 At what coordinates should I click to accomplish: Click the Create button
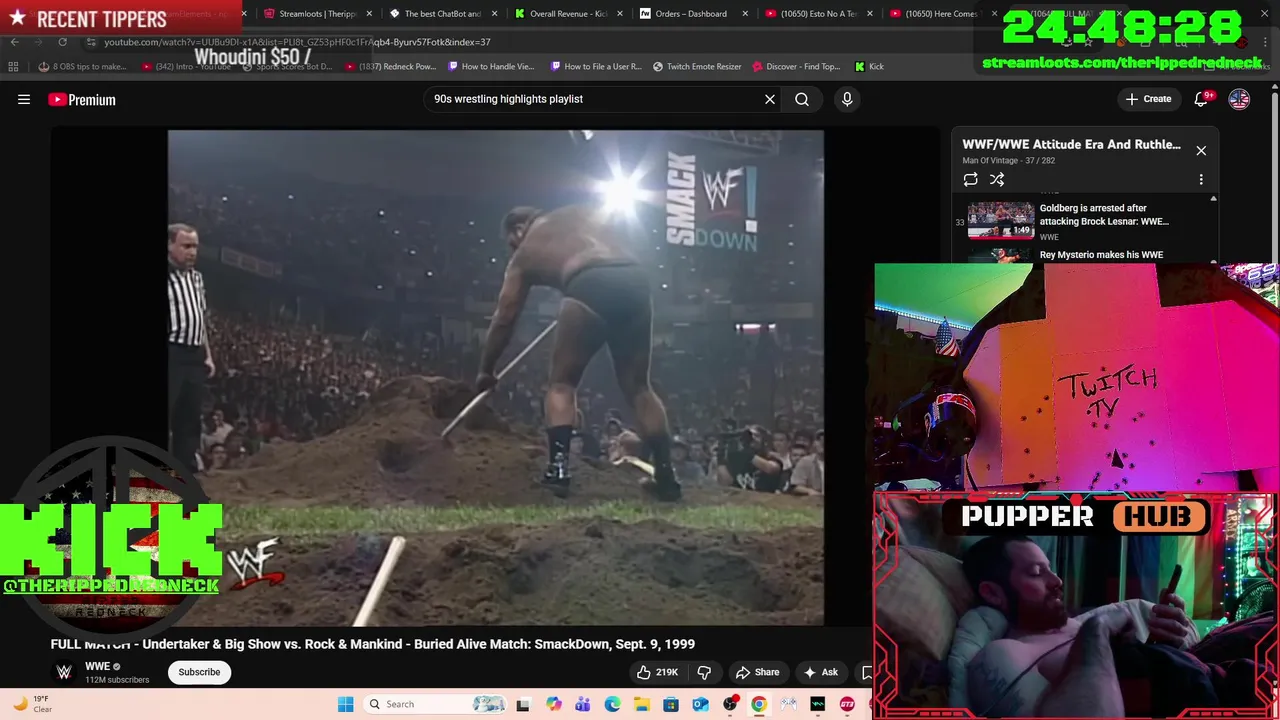pos(1148,99)
